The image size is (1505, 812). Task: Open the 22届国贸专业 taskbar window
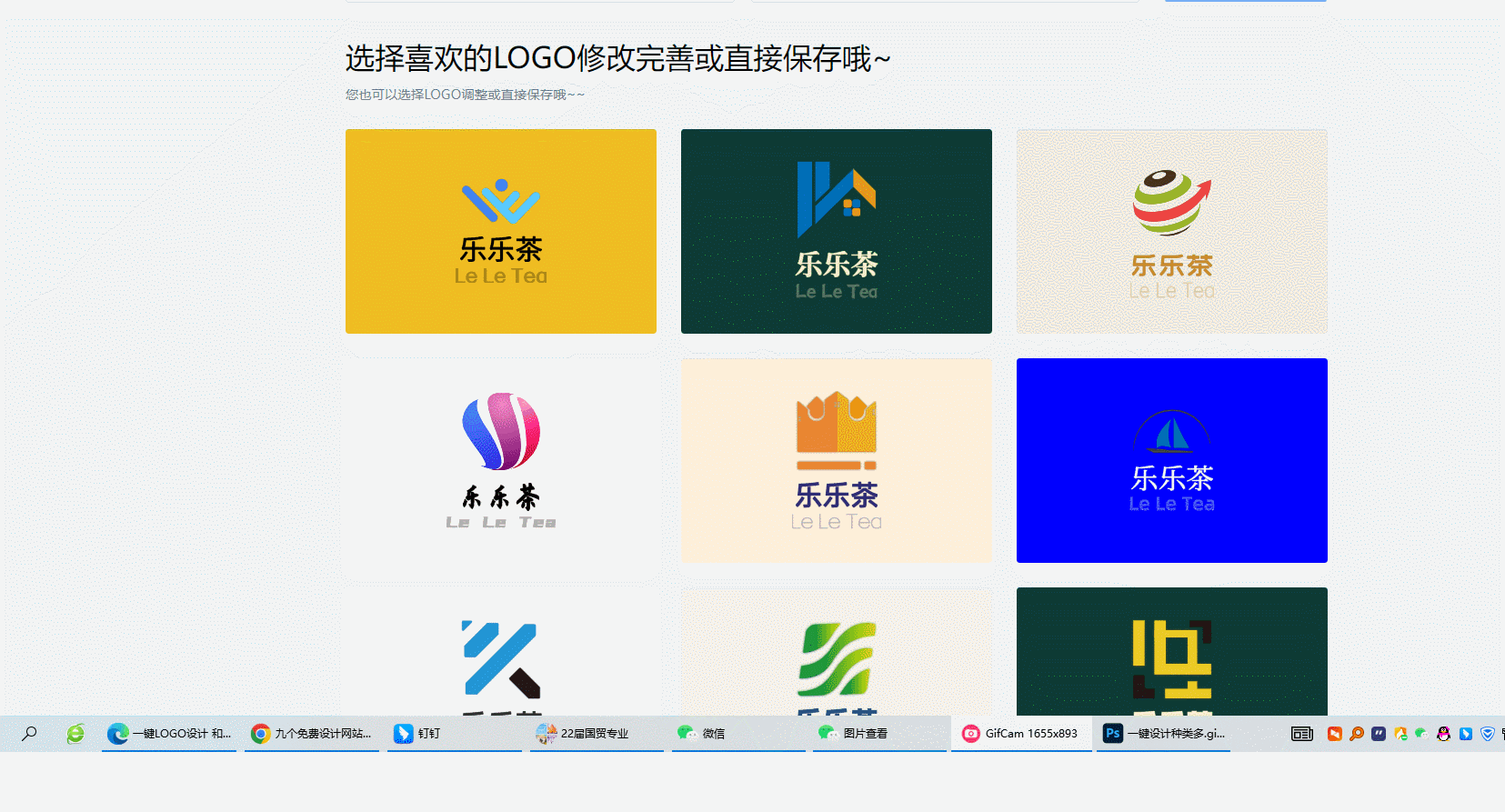[597, 733]
